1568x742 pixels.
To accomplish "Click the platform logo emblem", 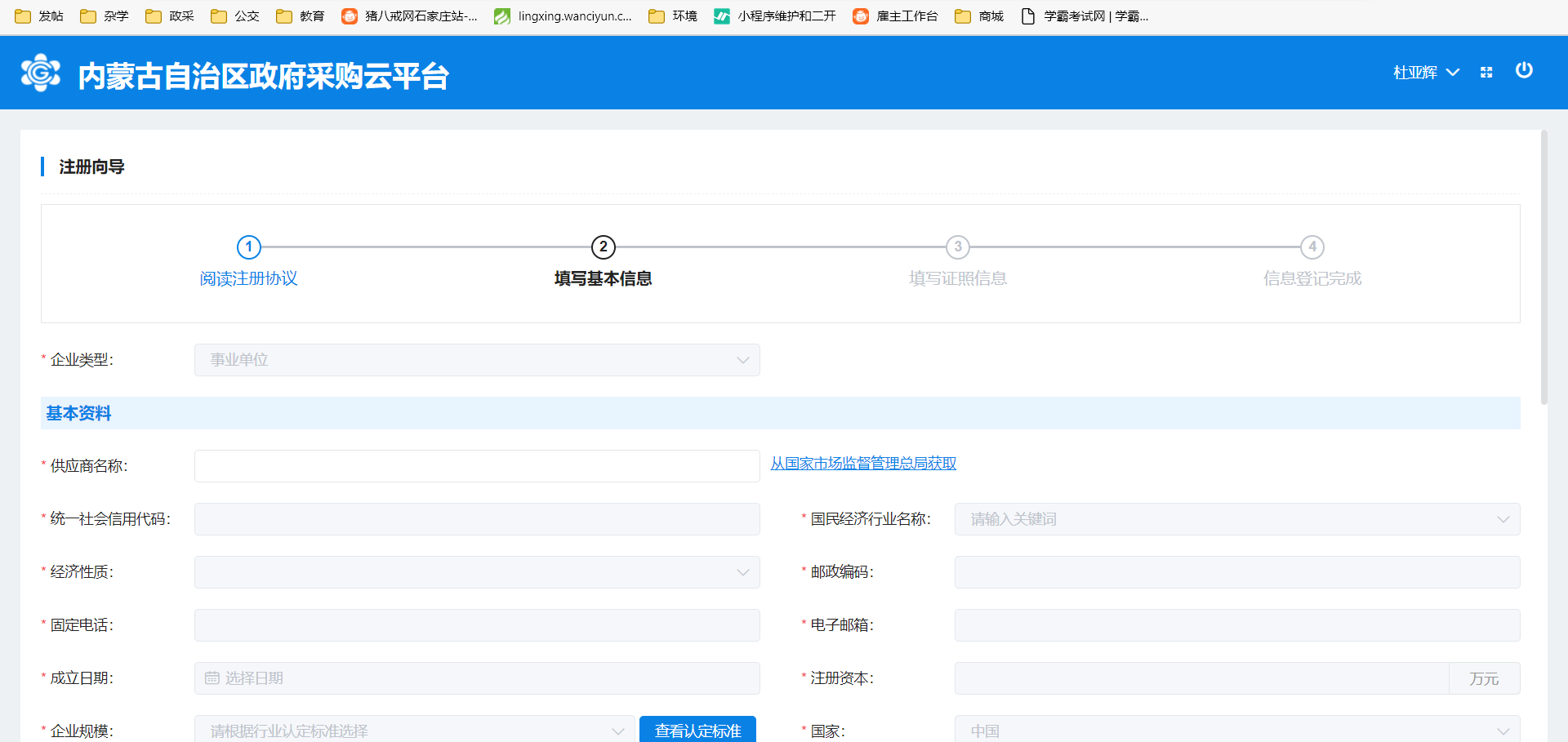I will tap(41, 73).
